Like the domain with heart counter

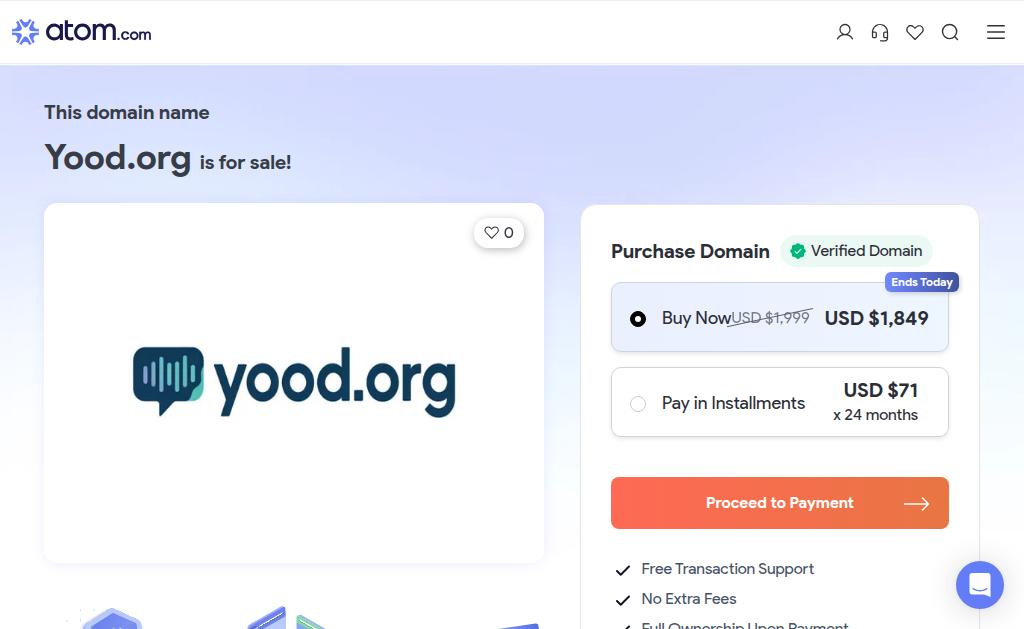point(499,233)
